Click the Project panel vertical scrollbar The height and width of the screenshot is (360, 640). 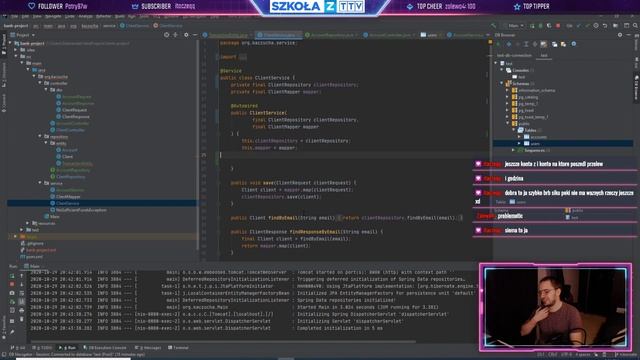tap(198, 145)
